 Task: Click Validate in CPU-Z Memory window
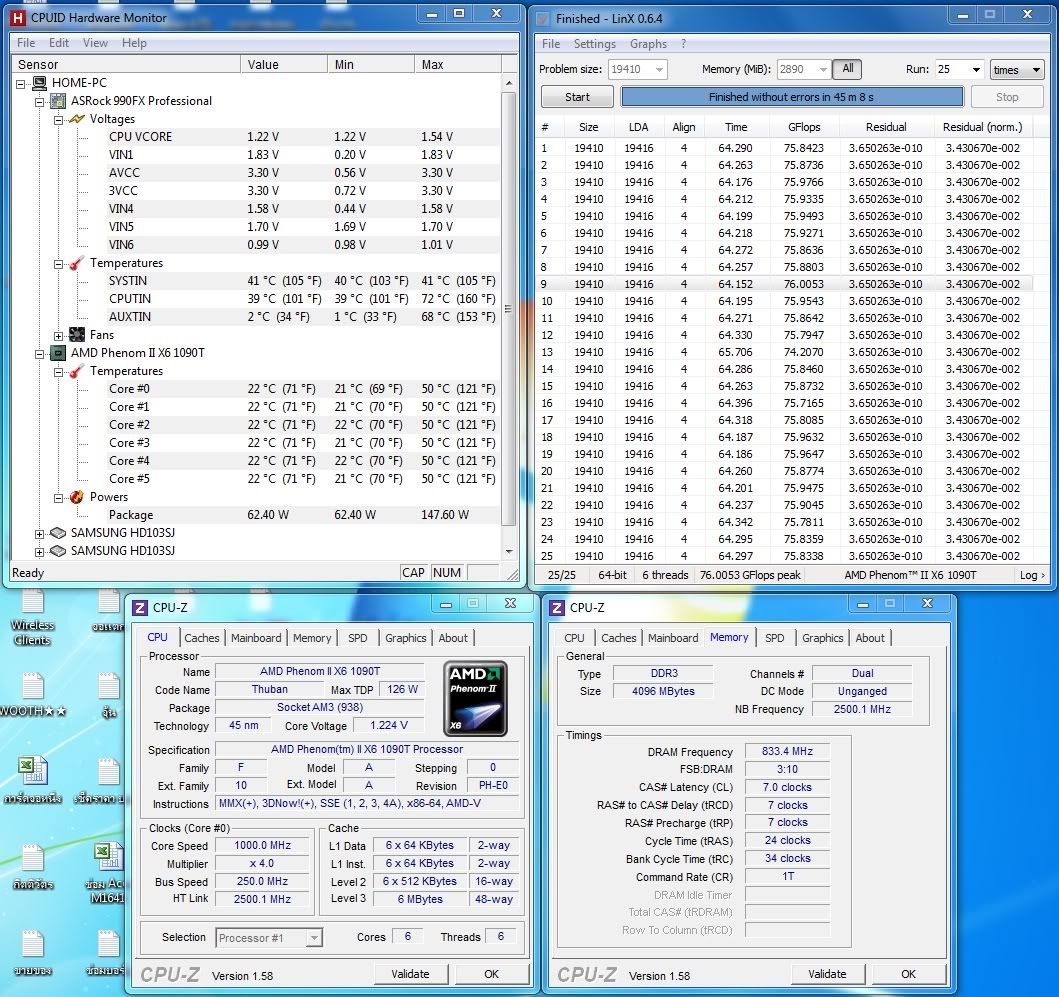(x=827, y=974)
